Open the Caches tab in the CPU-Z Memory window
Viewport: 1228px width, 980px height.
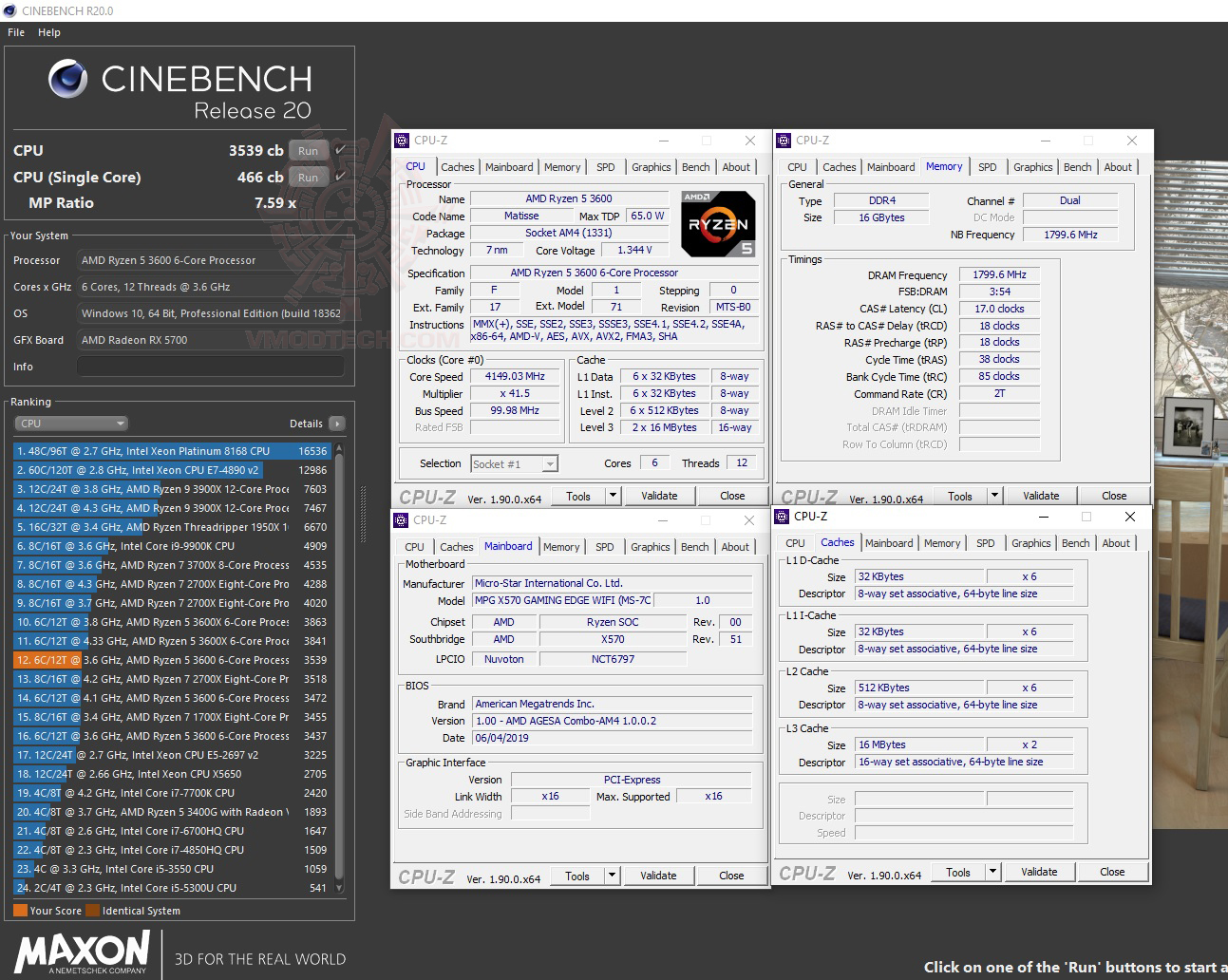(839, 167)
